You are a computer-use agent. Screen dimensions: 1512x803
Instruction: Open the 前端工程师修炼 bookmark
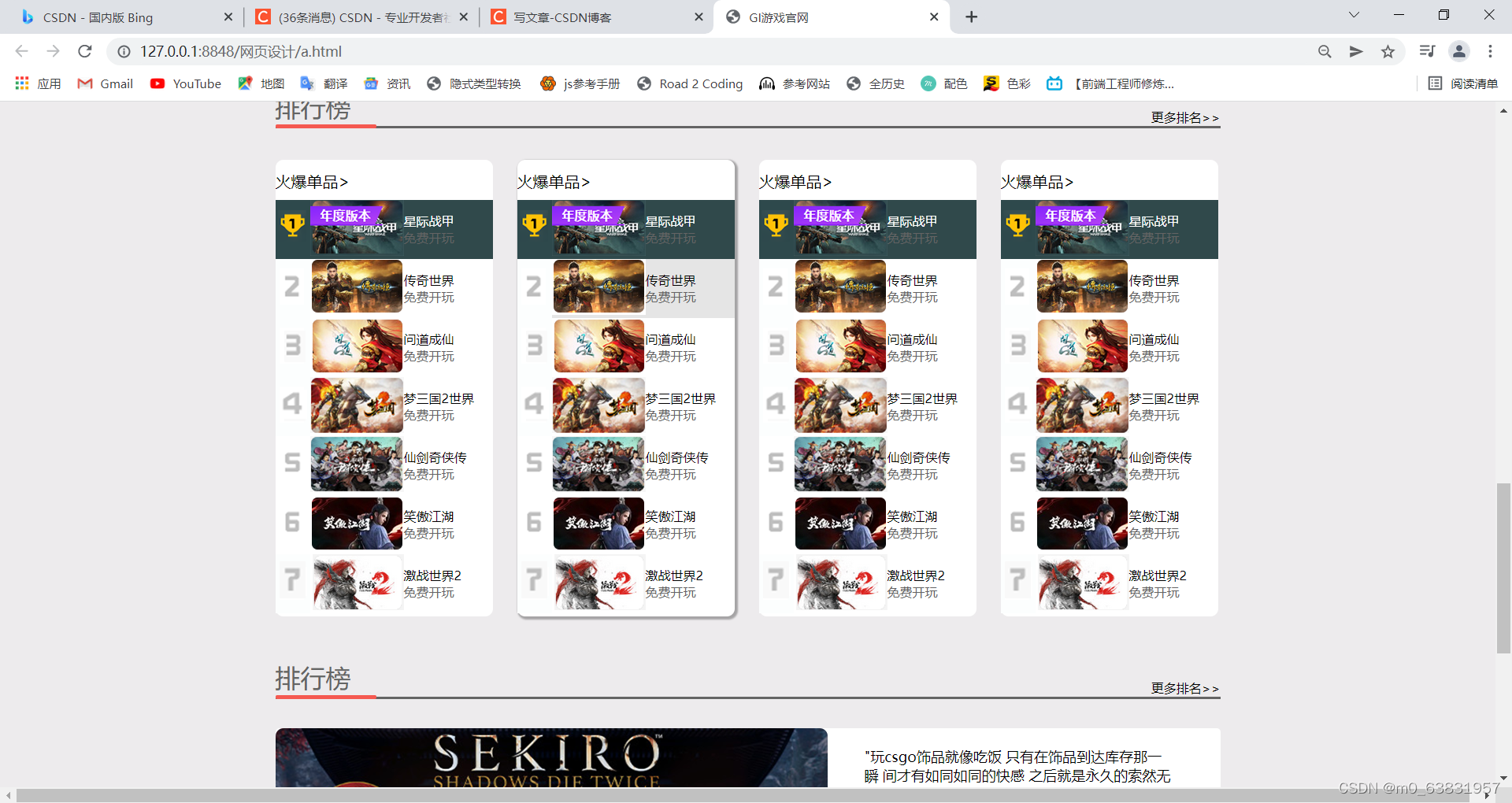1110,83
